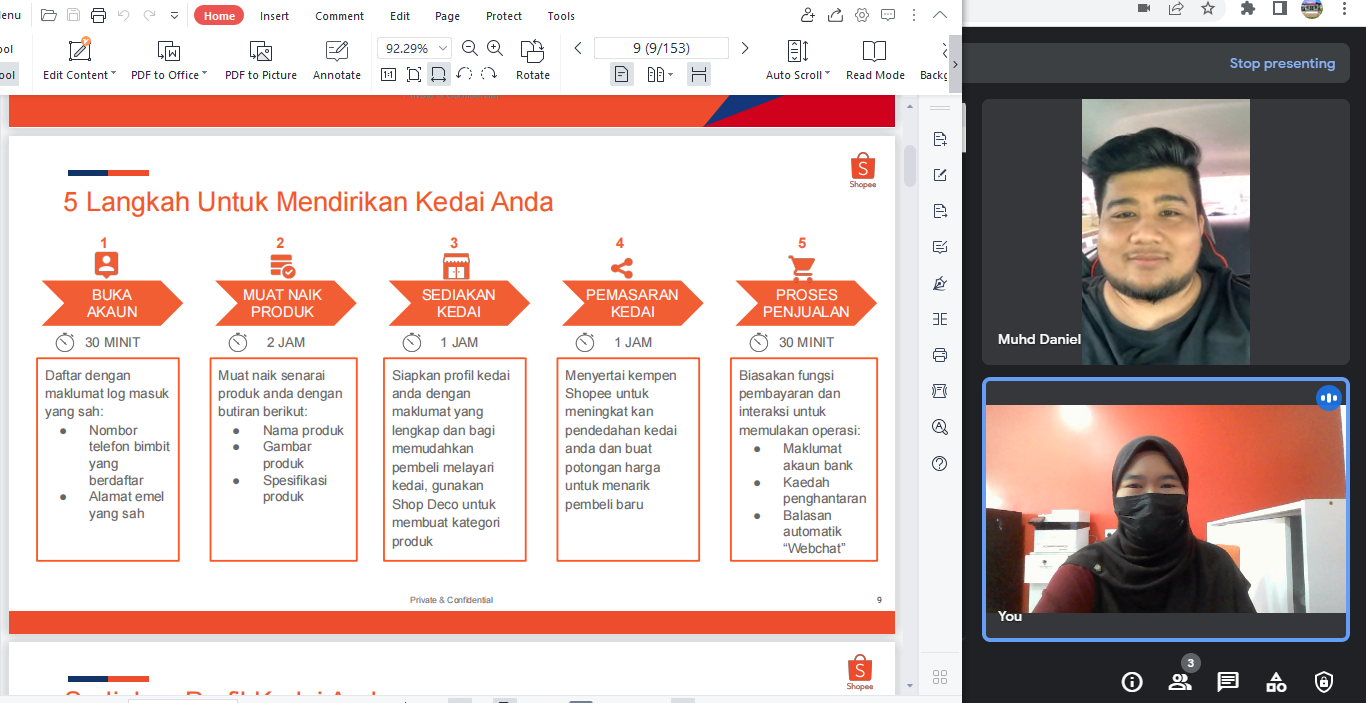Open the Protect tab
This screenshot has height=703, width=1366.
pos(504,16)
